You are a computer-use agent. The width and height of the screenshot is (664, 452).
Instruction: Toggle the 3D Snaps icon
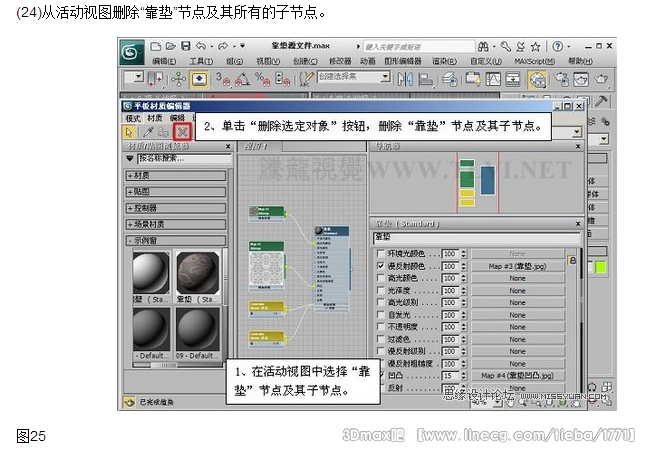tap(223, 79)
